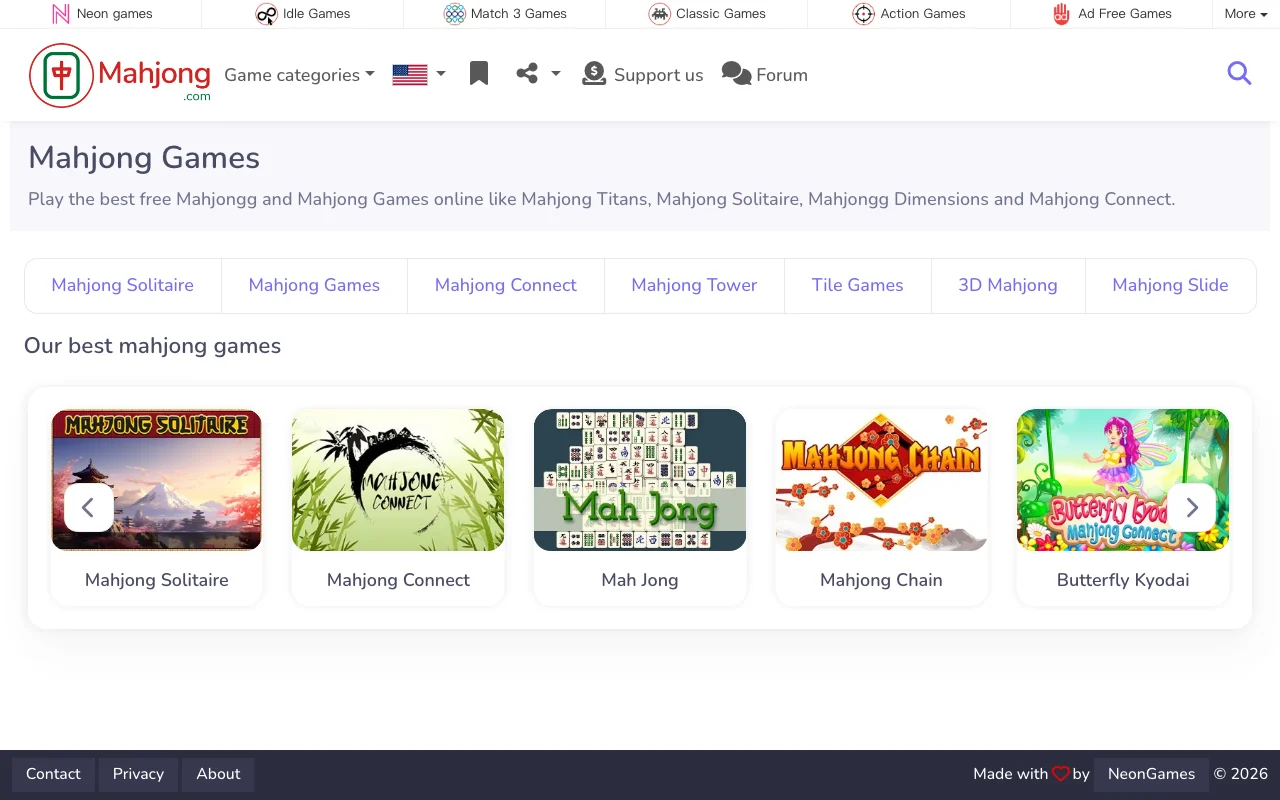Click 'Our best mahjong games' heading

(152, 346)
